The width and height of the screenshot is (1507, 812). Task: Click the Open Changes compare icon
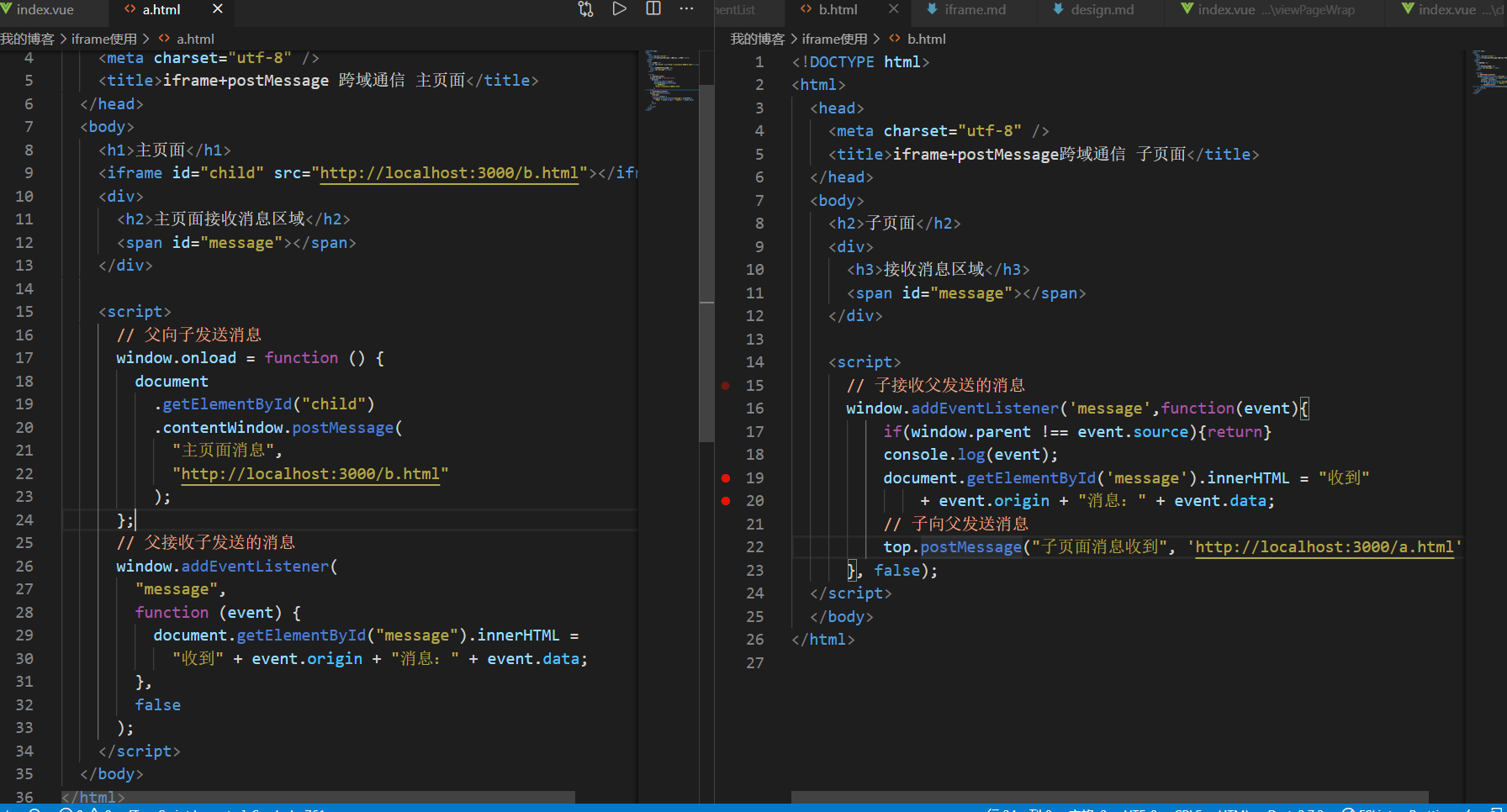585,9
